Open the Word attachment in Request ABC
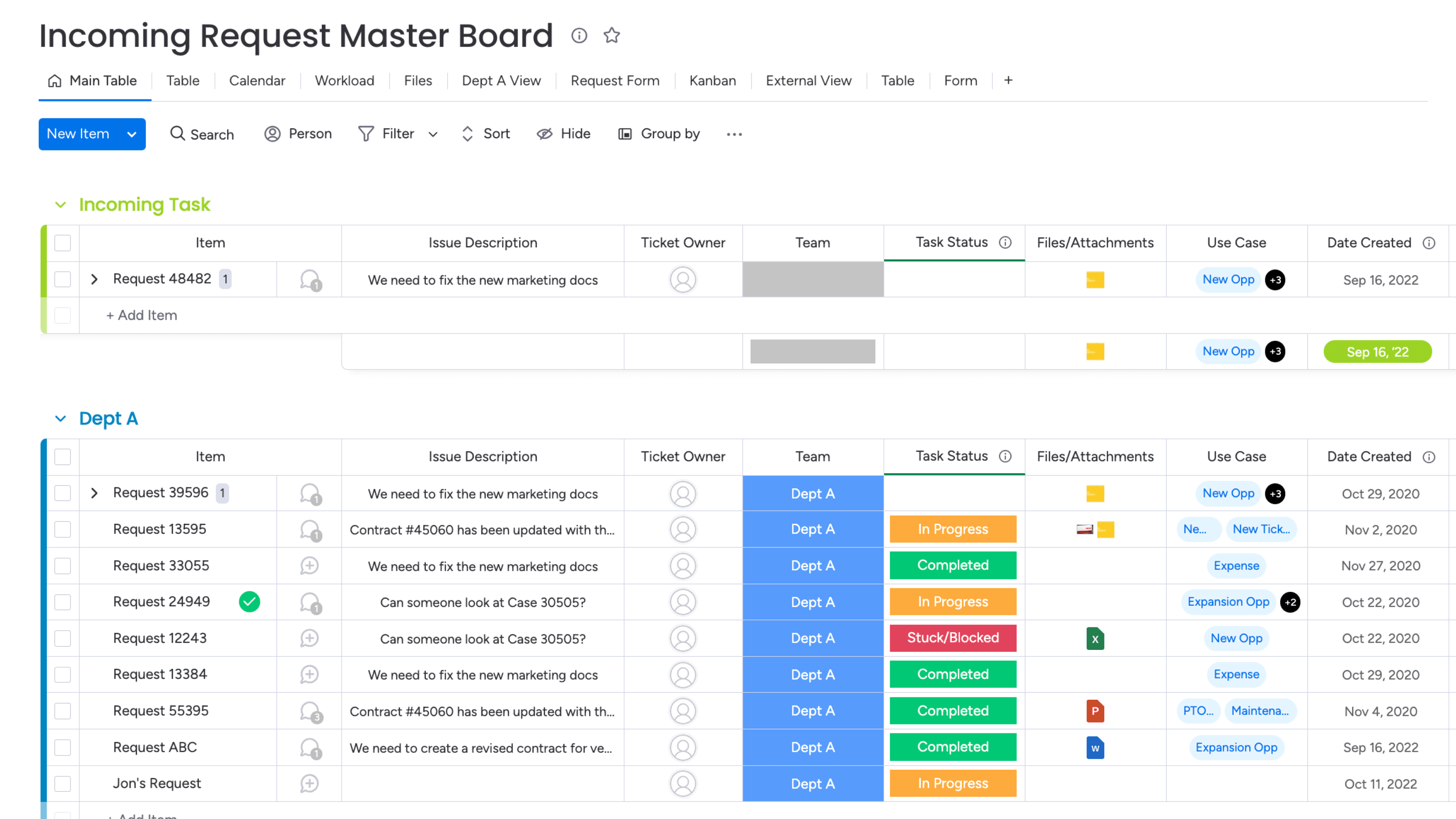Viewport: 1456px width, 819px height. 1095,748
